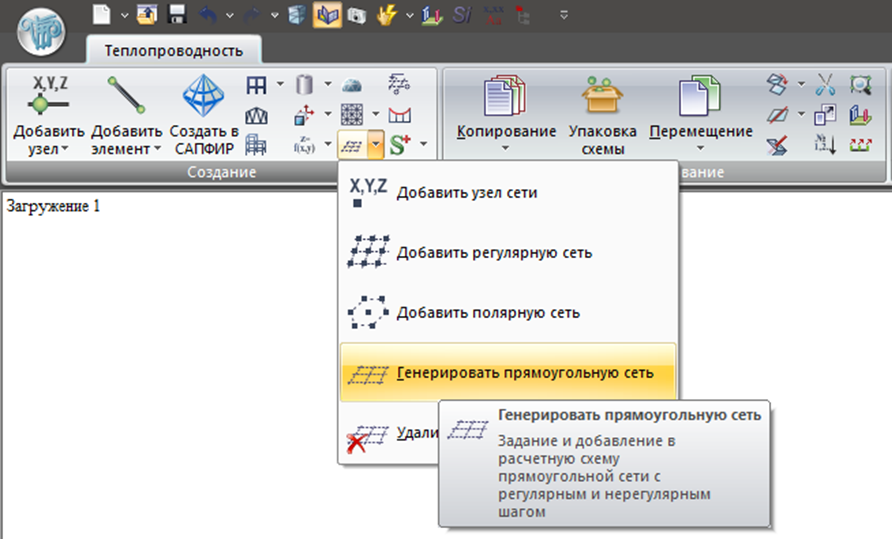
Task: Click the Создать в САПФИР button
Action: (204, 114)
